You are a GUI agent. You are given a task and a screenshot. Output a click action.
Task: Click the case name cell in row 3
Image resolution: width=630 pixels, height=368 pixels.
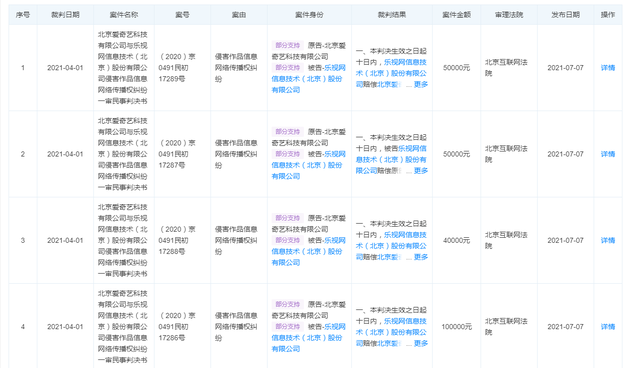(123, 241)
